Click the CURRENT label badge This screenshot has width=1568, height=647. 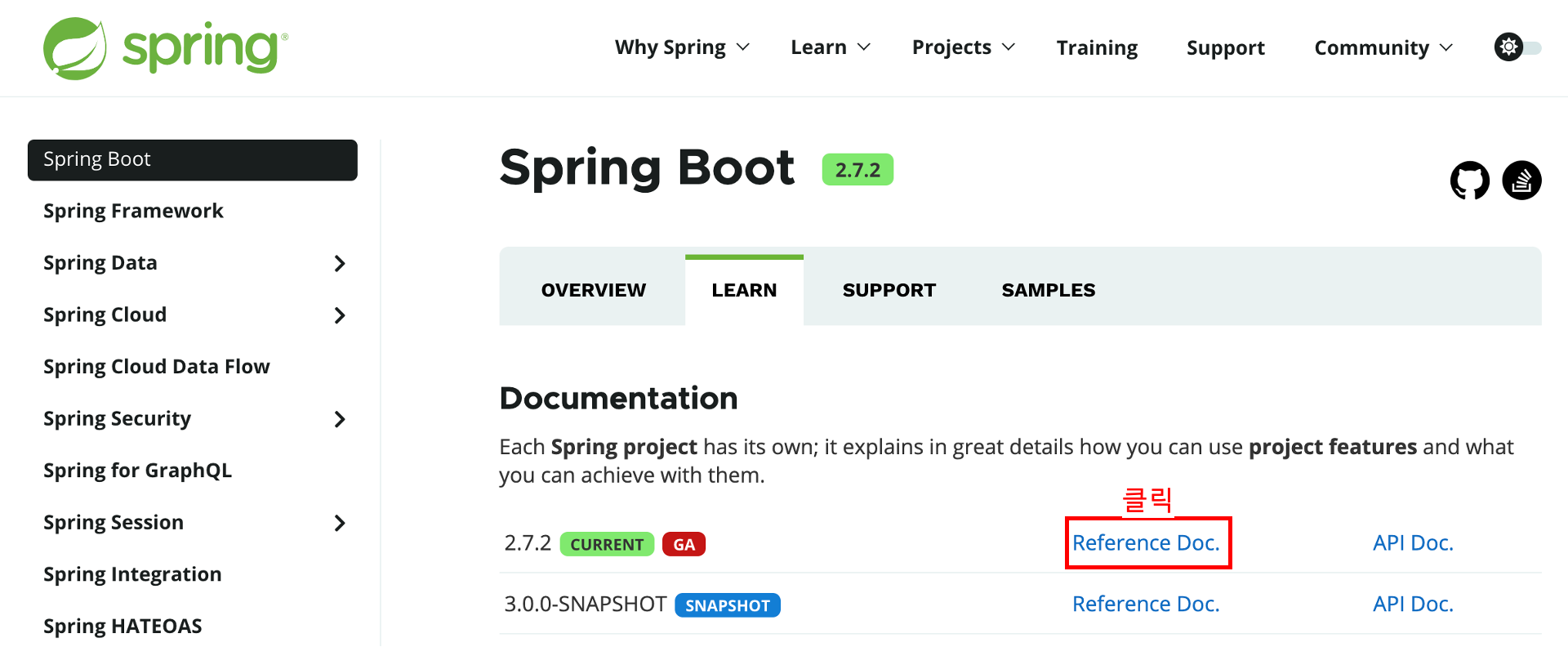(607, 544)
